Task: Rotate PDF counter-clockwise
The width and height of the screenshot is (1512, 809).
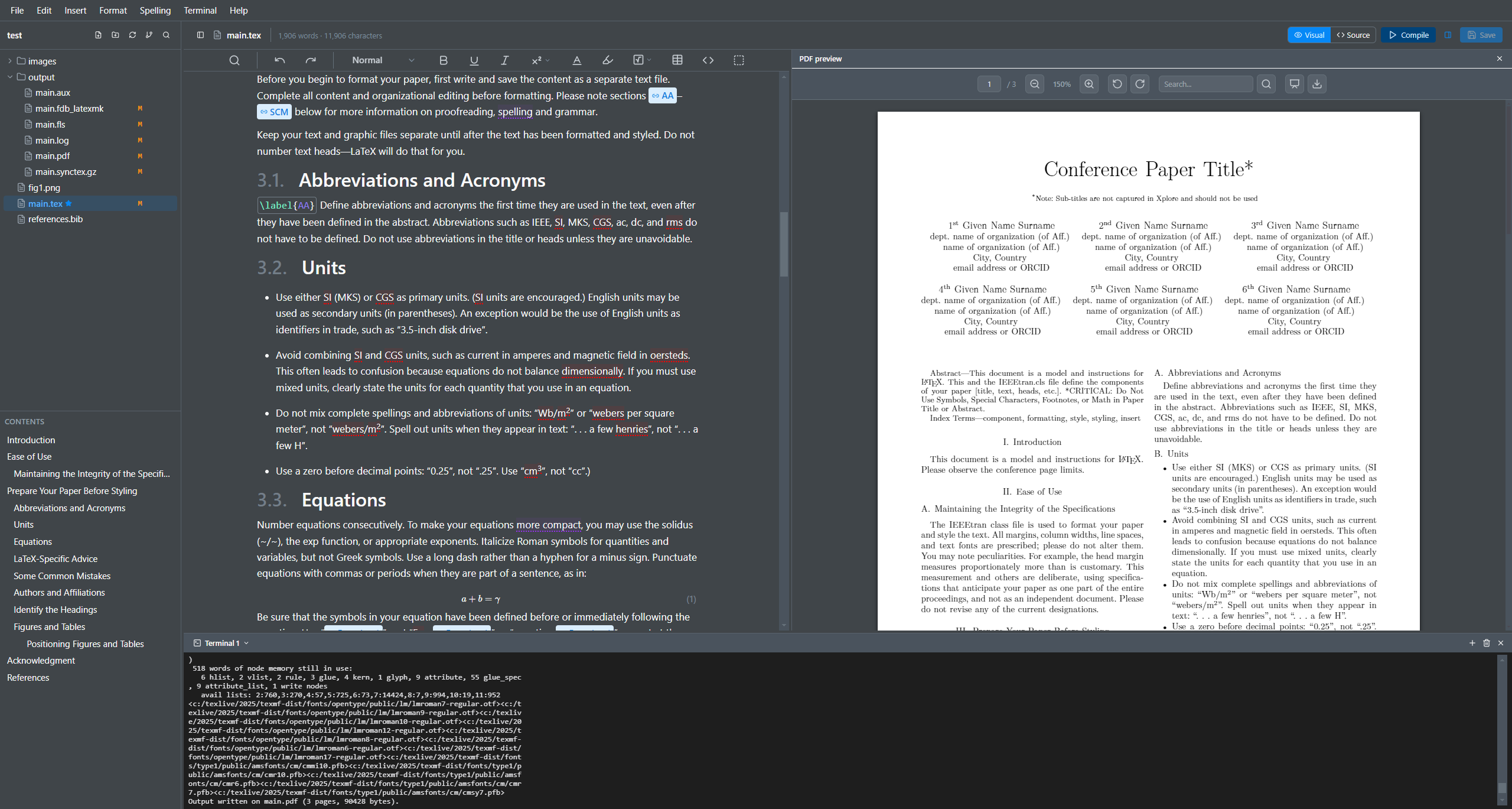Action: pyautogui.click(x=1117, y=84)
